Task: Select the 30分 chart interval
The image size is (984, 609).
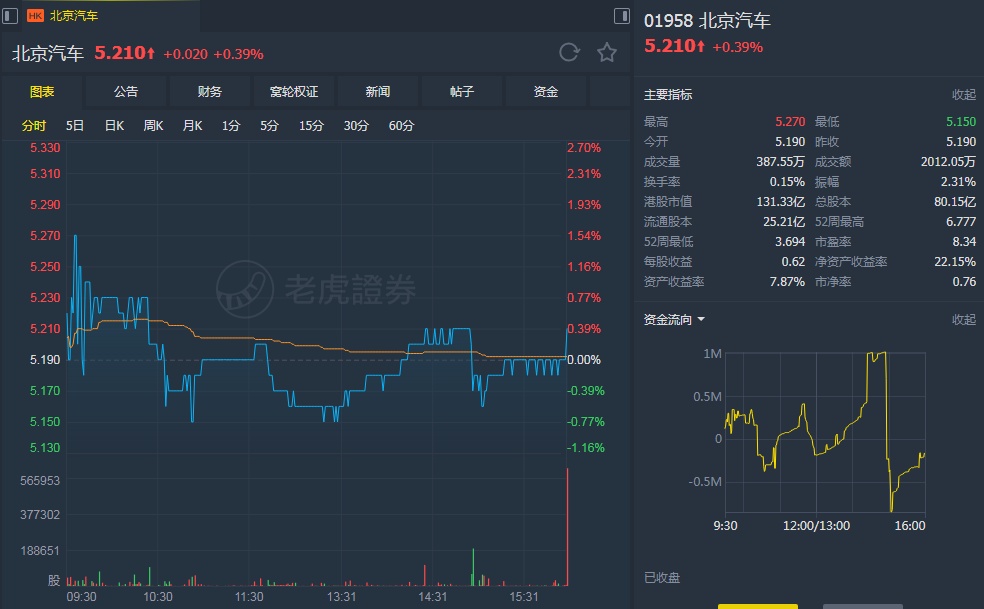Action: [x=356, y=126]
